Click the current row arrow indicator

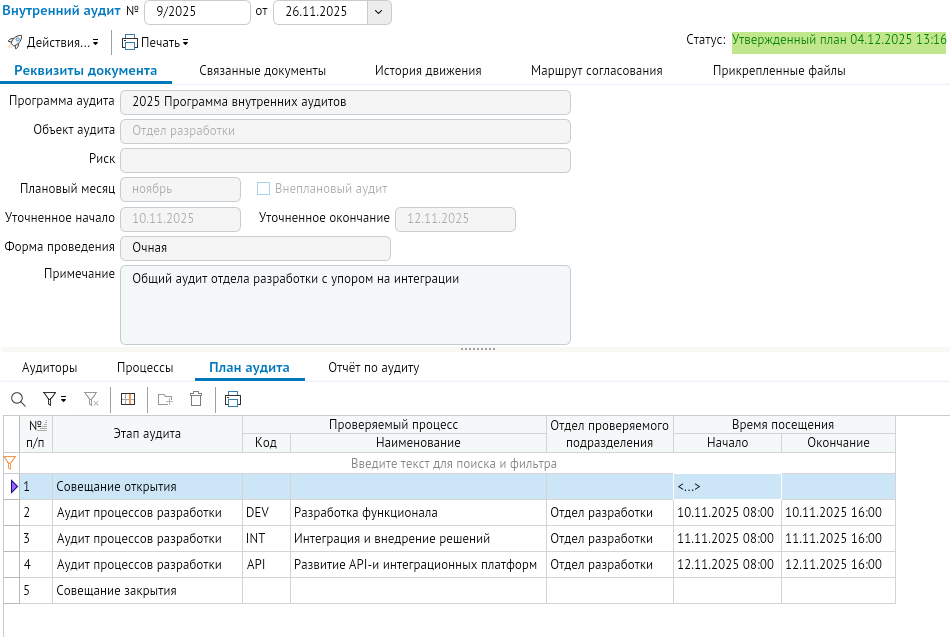click(14, 487)
